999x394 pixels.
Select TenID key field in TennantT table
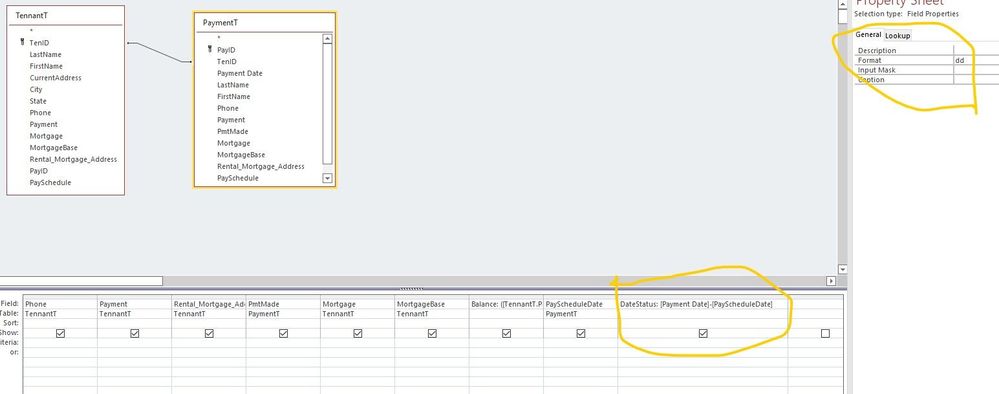pos(39,43)
